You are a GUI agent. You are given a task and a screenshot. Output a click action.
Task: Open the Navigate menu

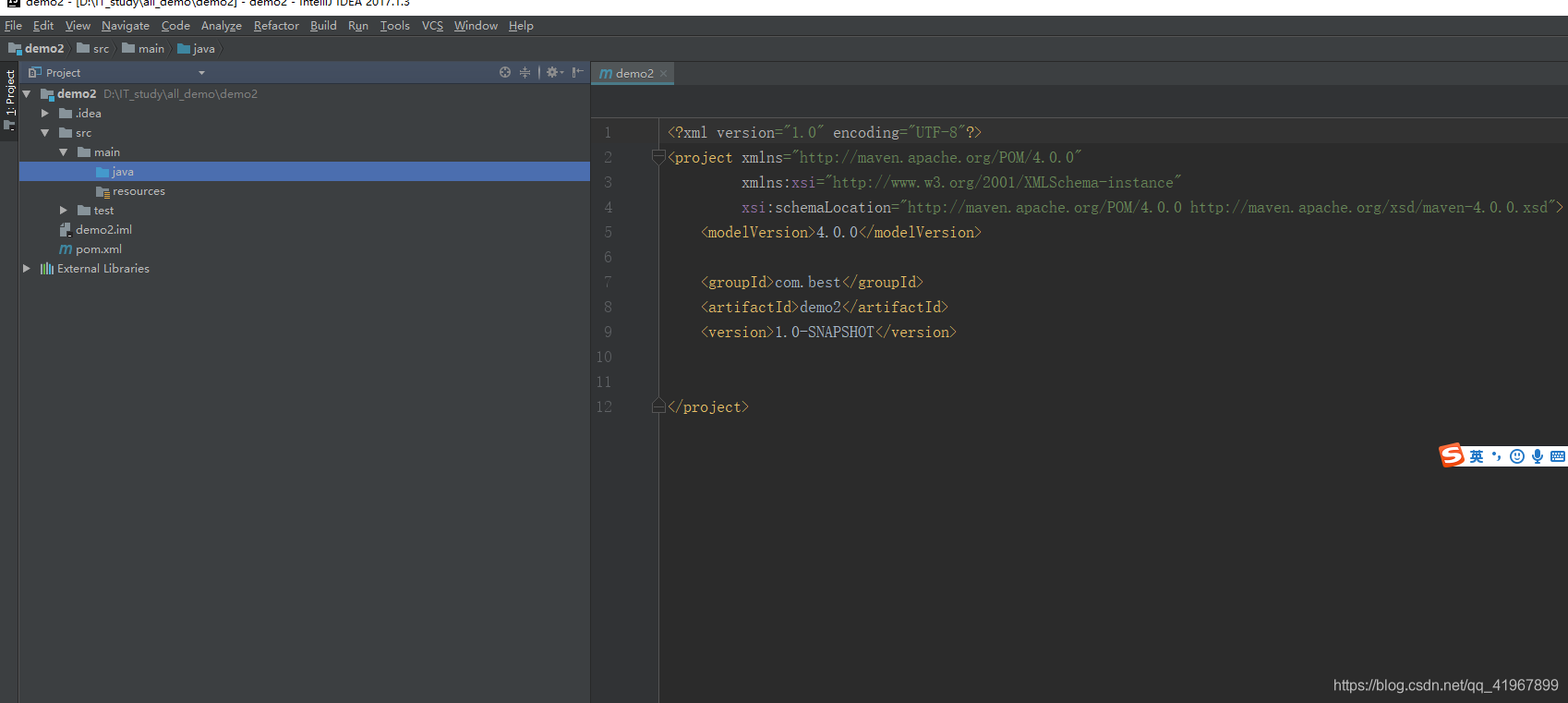click(126, 26)
